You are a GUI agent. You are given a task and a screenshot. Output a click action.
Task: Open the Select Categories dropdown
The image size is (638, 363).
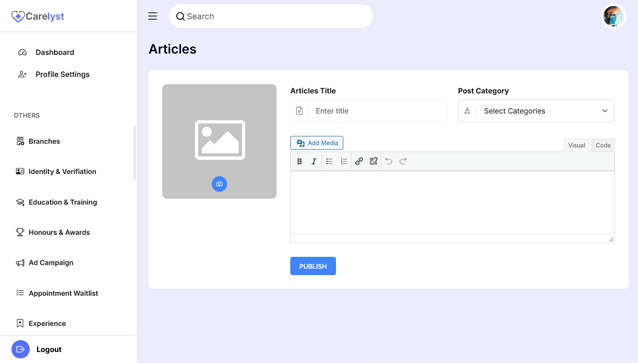(536, 111)
